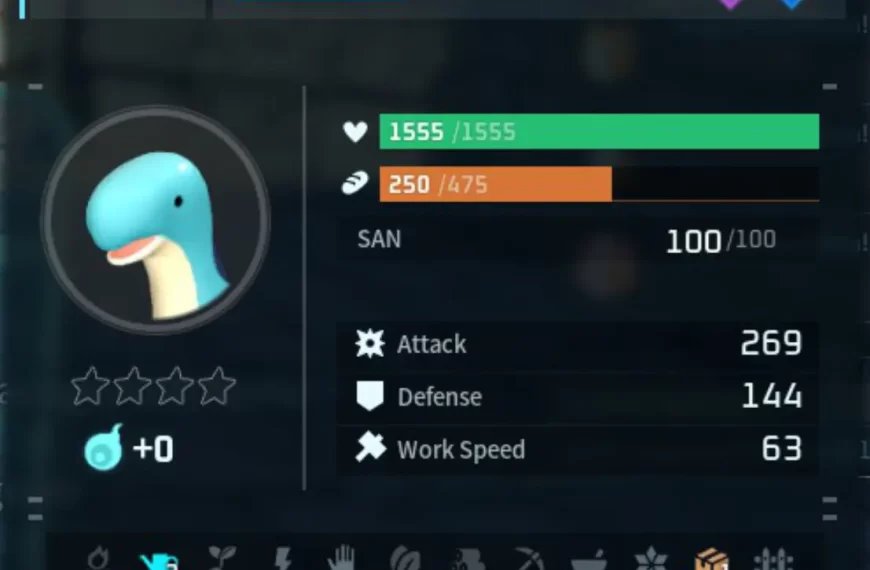Click the Medicine Production mortar icon
The height and width of the screenshot is (570, 870).
pos(589,559)
